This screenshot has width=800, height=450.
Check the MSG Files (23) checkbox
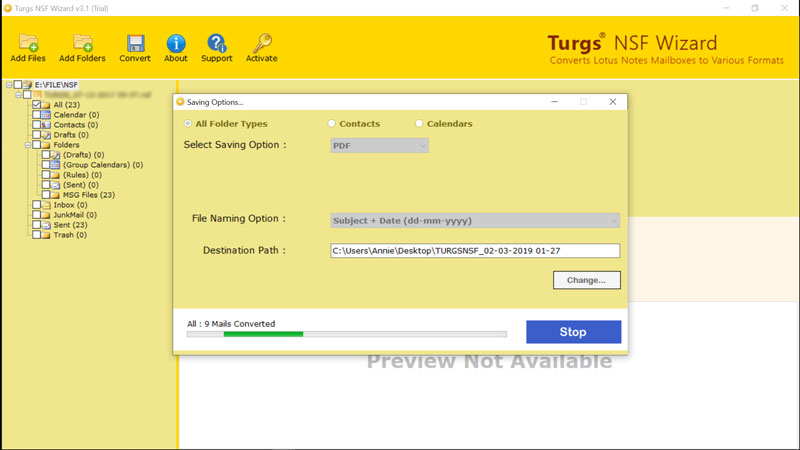(46, 195)
